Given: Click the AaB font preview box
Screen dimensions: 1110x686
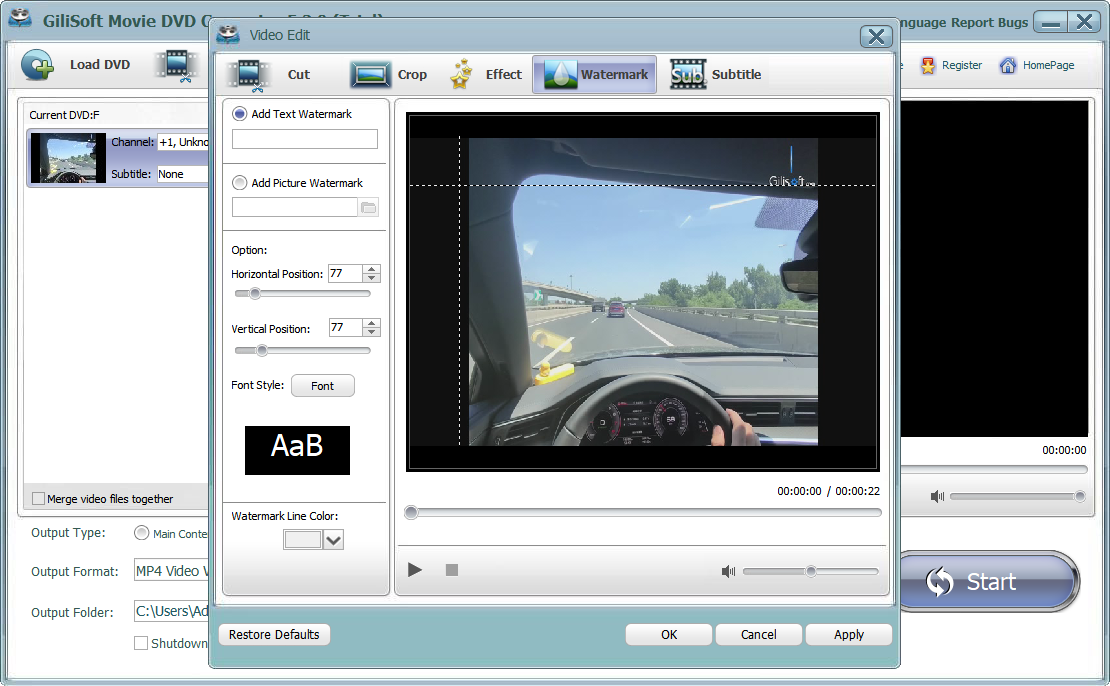Looking at the screenshot, I should coord(297,450).
